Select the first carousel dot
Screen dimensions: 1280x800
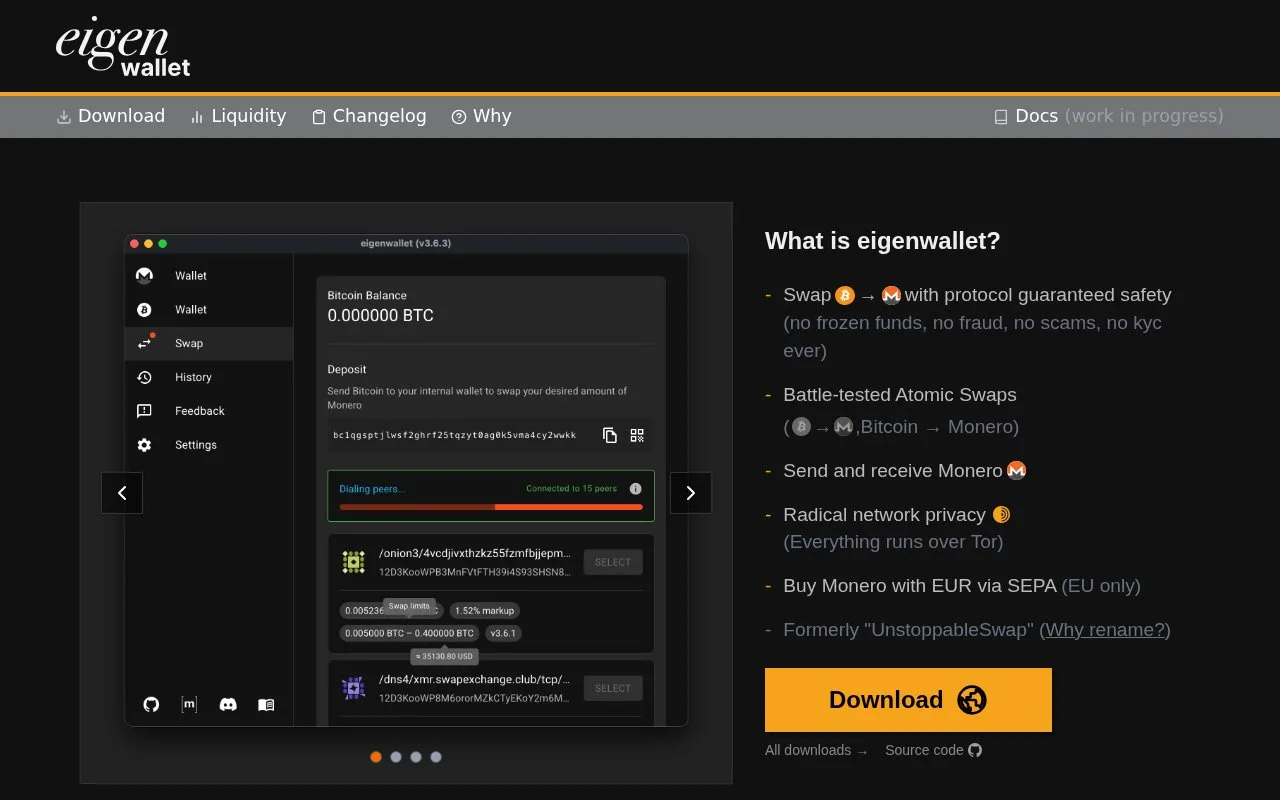coord(376,757)
